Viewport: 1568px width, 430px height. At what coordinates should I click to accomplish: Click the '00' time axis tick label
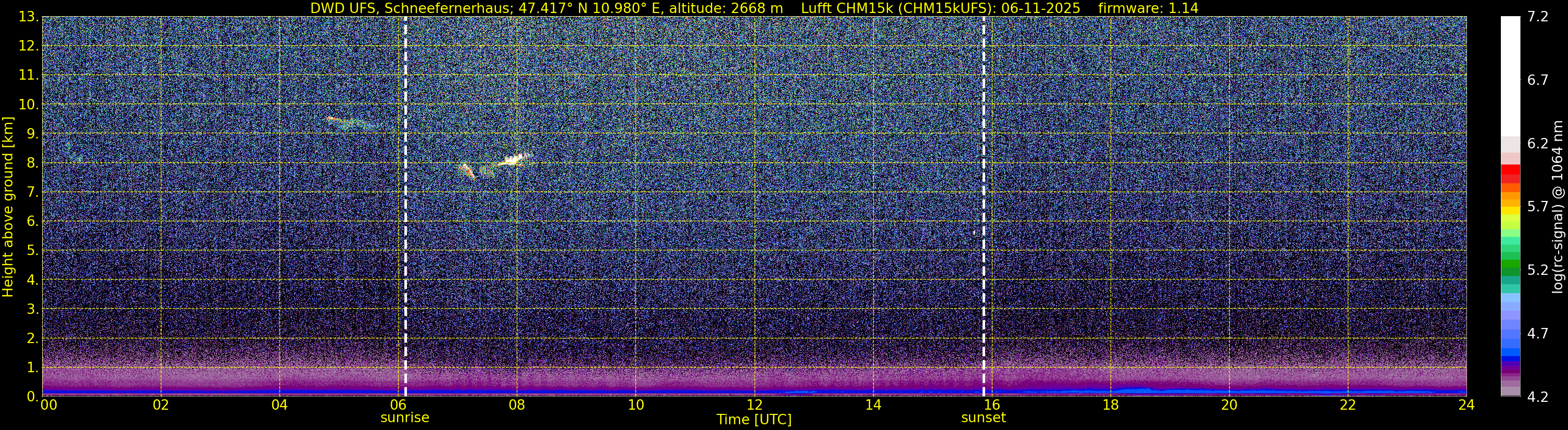(x=49, y=405)
